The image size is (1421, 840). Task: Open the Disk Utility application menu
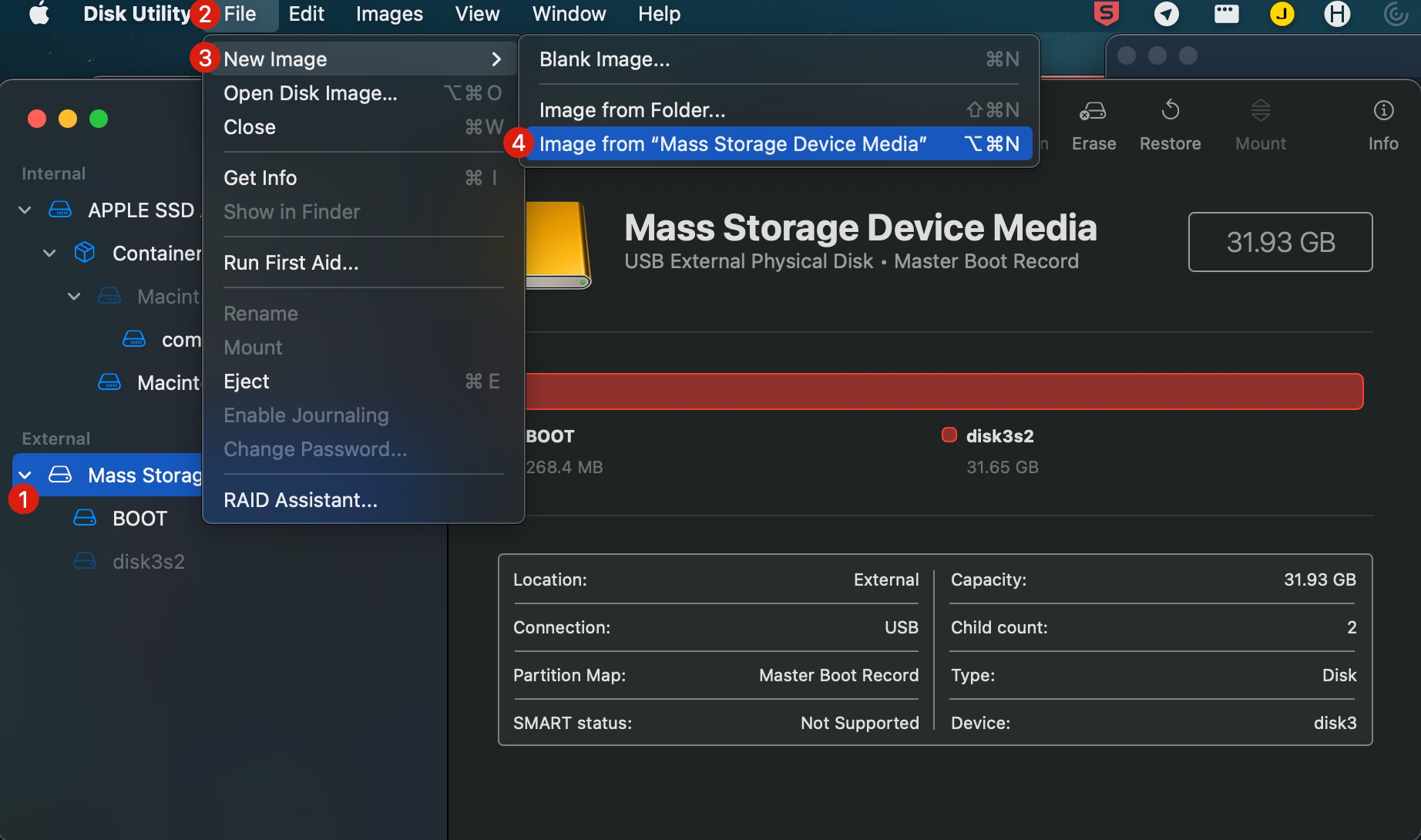(x=136, y=14)
